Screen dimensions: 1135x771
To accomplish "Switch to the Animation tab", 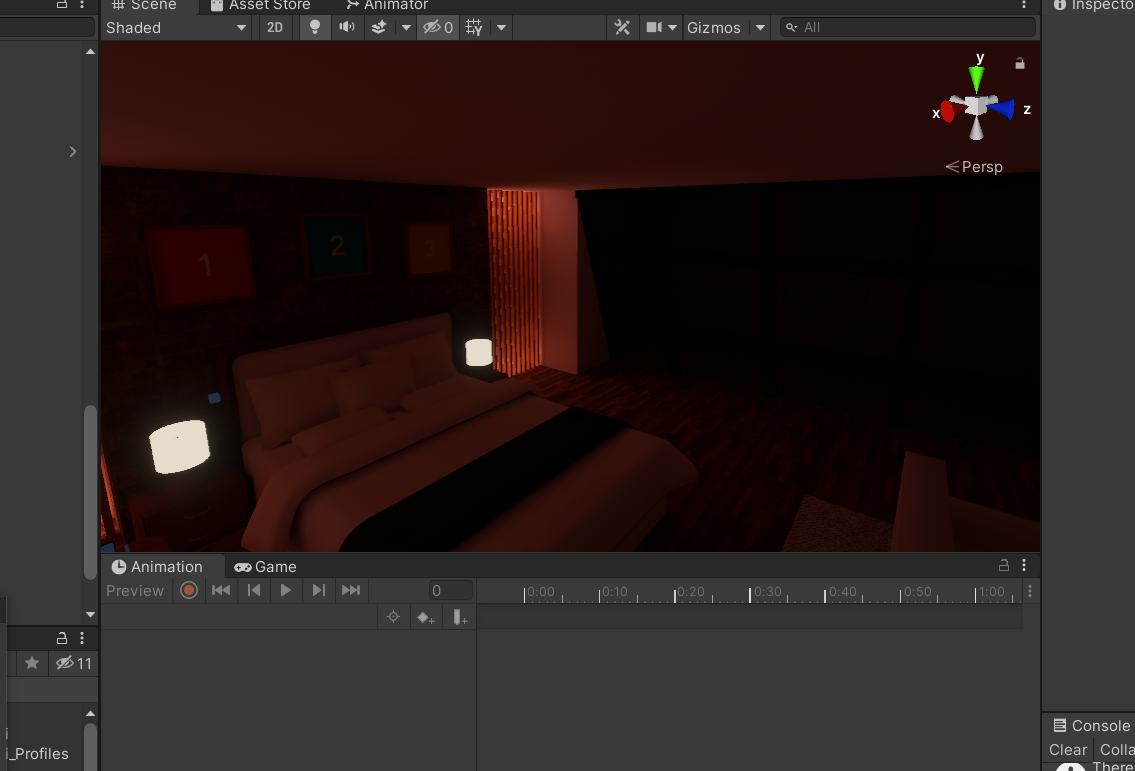I will pos(157,566).
